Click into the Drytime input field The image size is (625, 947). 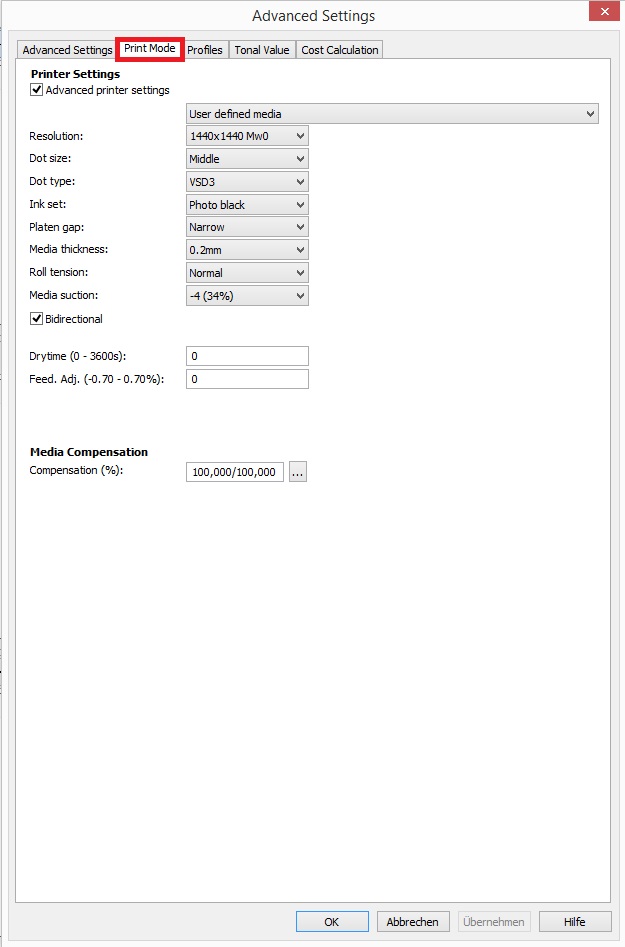[x=247, y=357]
